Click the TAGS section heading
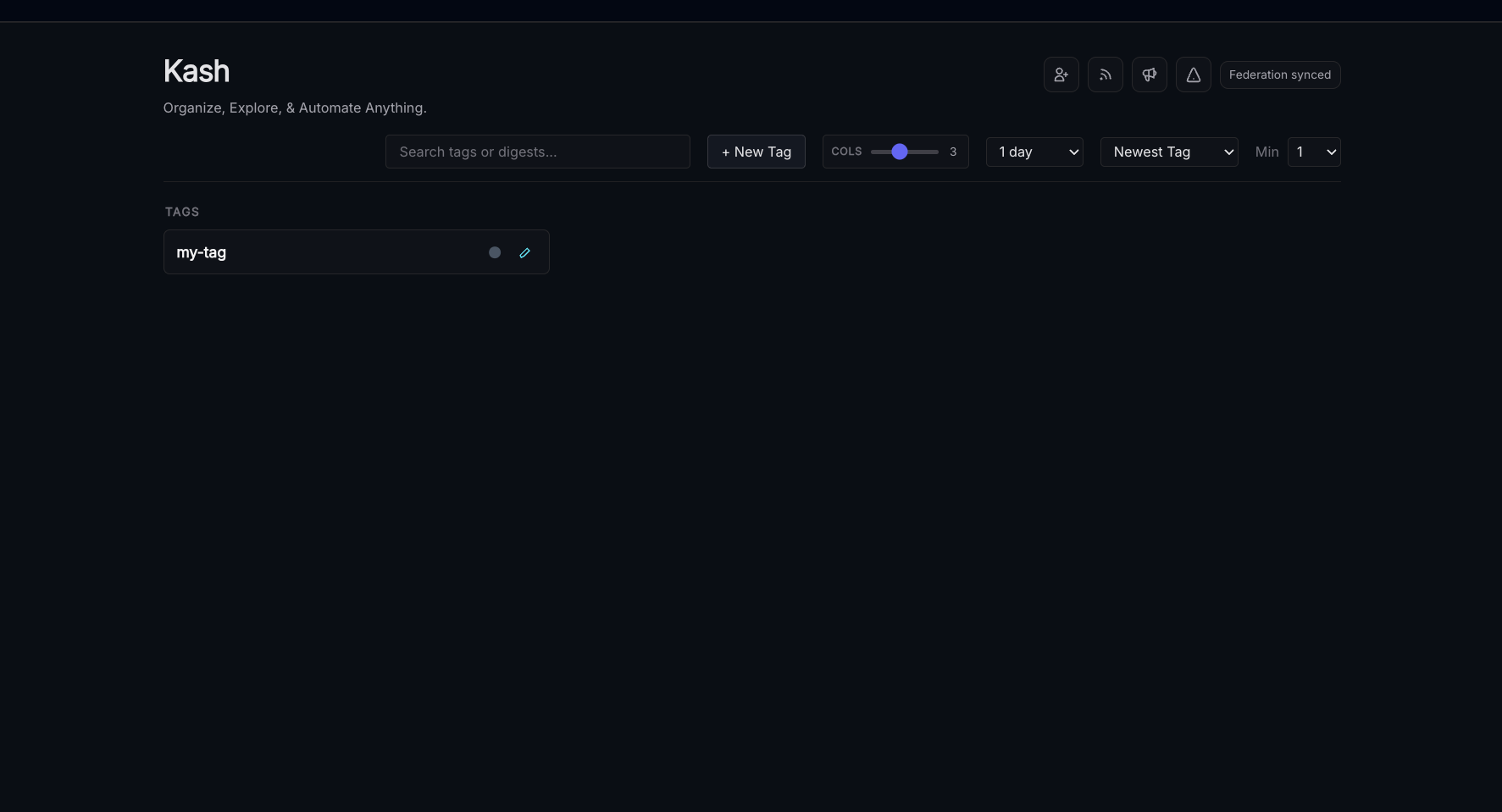 click(182, 212)
